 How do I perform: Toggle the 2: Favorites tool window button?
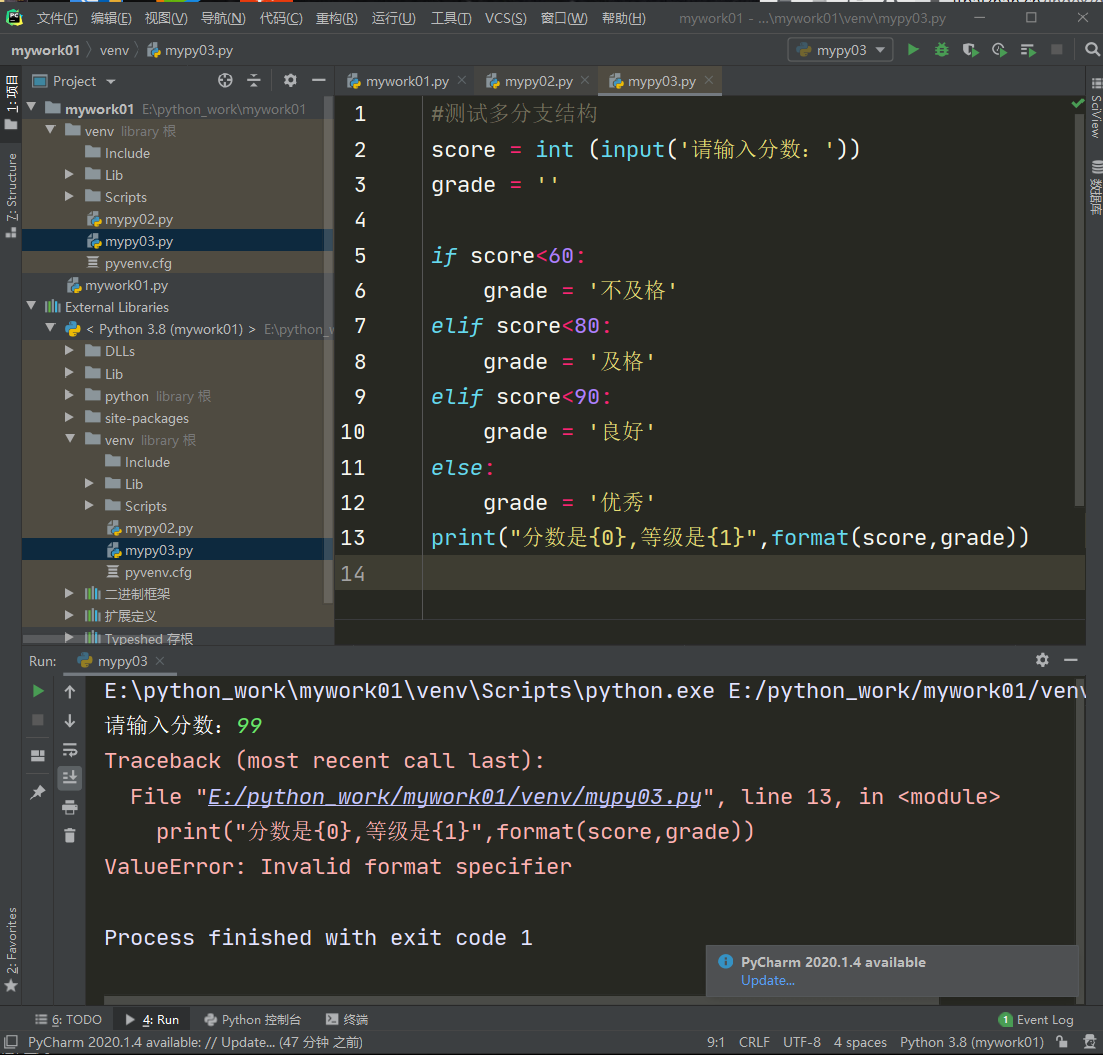point(11,949)
